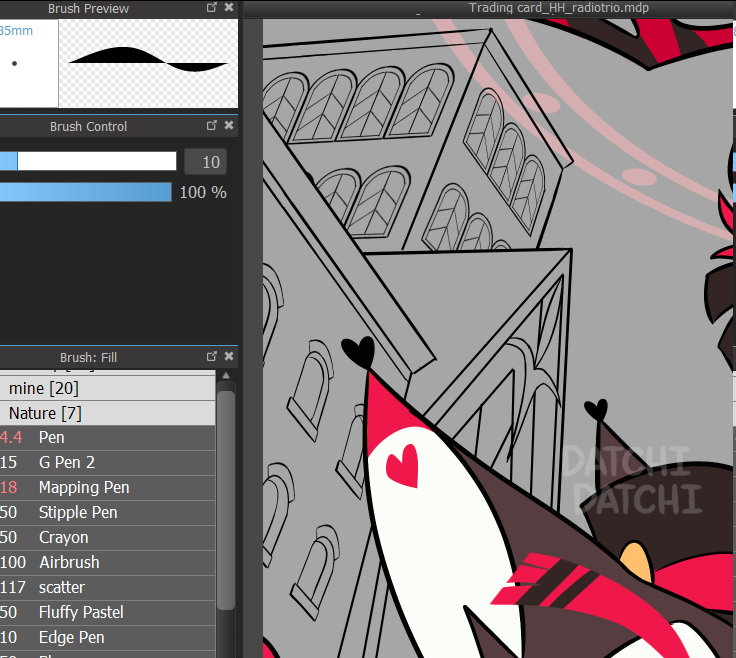The height and width of the screenshot is (658, 736).
Task: Expand the "mine [20]" brush group
Action: point(44,388)
